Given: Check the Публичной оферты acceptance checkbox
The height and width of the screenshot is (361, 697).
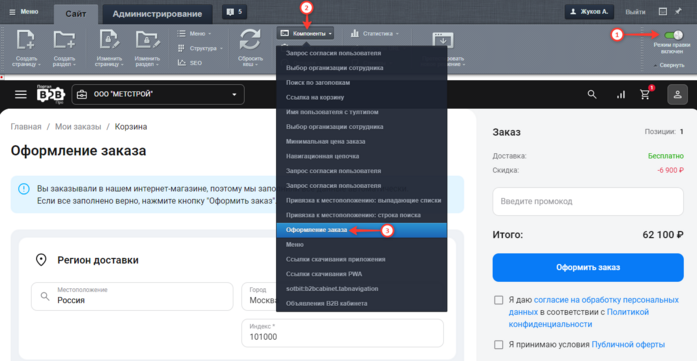Looking at the screenshot, I should click(499, 345).
